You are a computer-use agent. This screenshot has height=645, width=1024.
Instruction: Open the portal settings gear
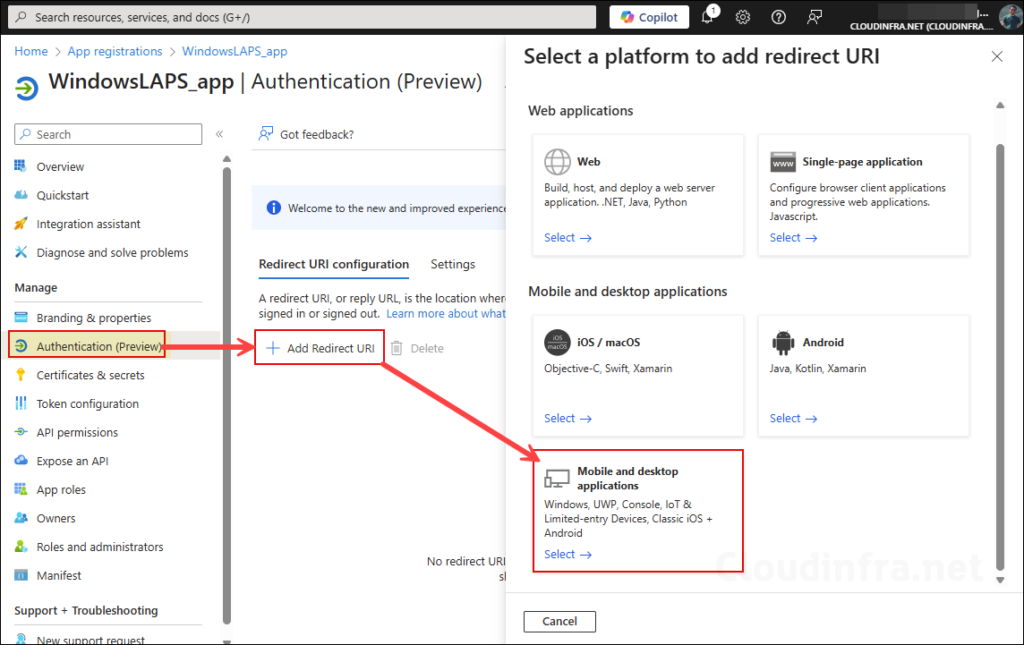click(741, 16)
